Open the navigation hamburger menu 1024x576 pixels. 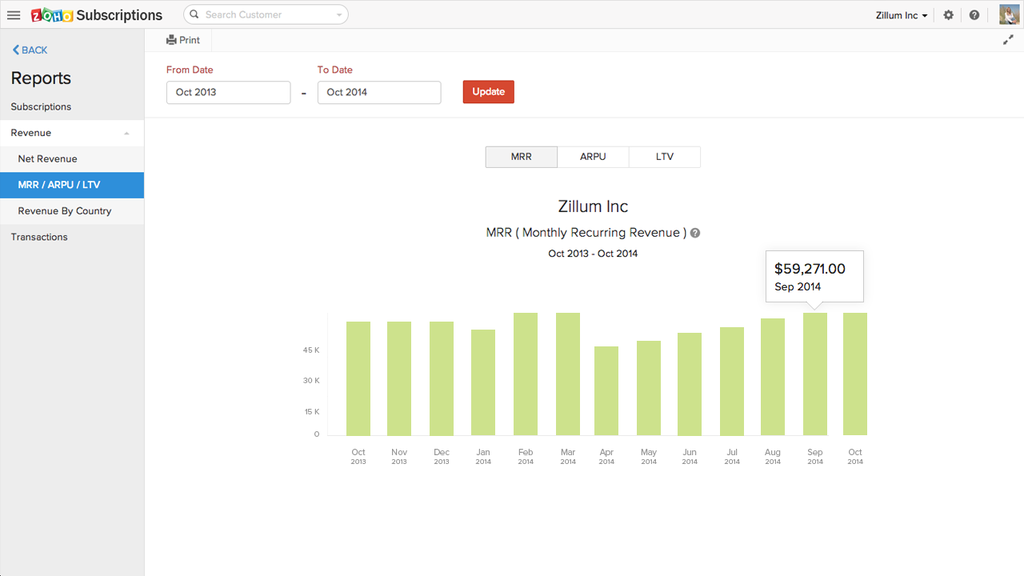(x=13, y=14)
